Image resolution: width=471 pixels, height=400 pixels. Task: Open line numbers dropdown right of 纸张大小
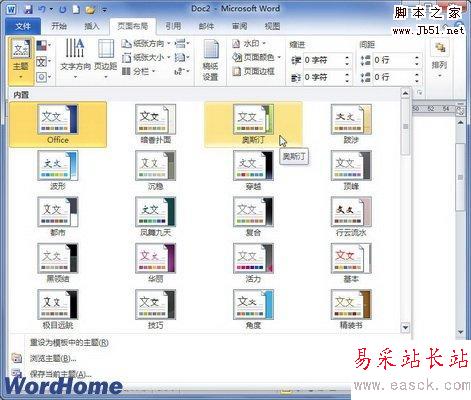pyautogui.click(x=182, y=57)
